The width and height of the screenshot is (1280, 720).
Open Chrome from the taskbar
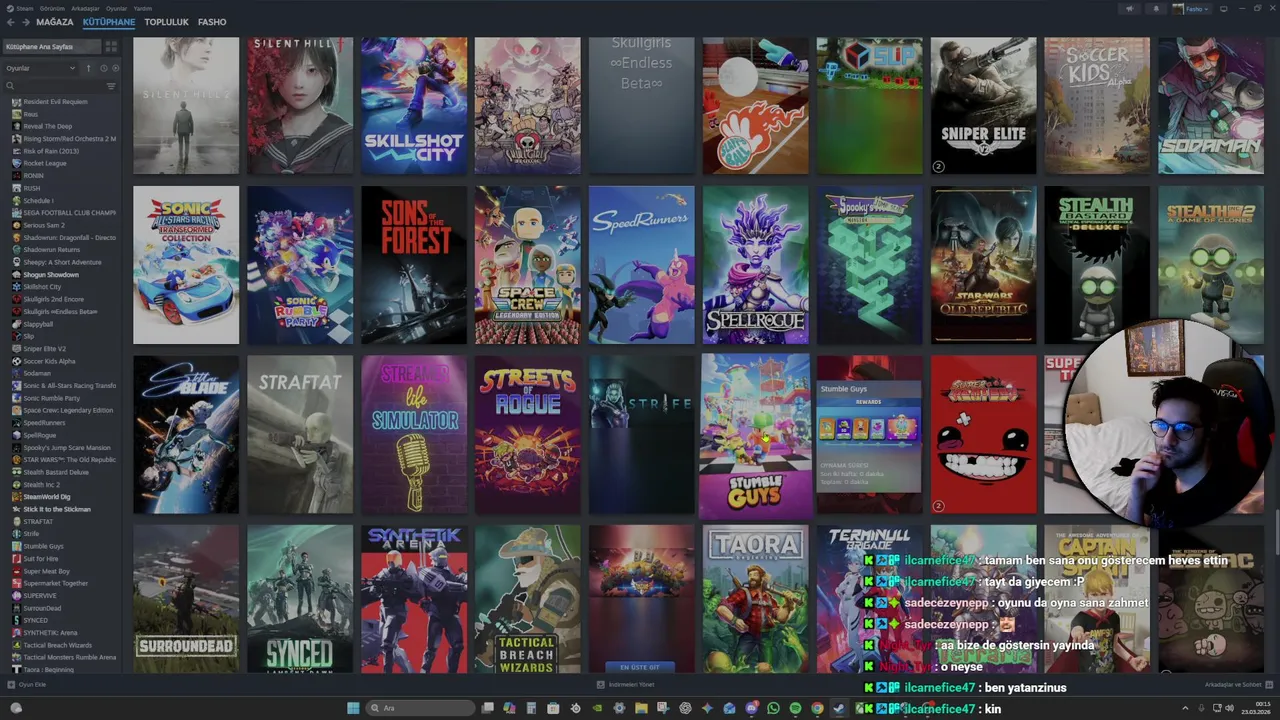pyautogui.click(x=817, y=708)
